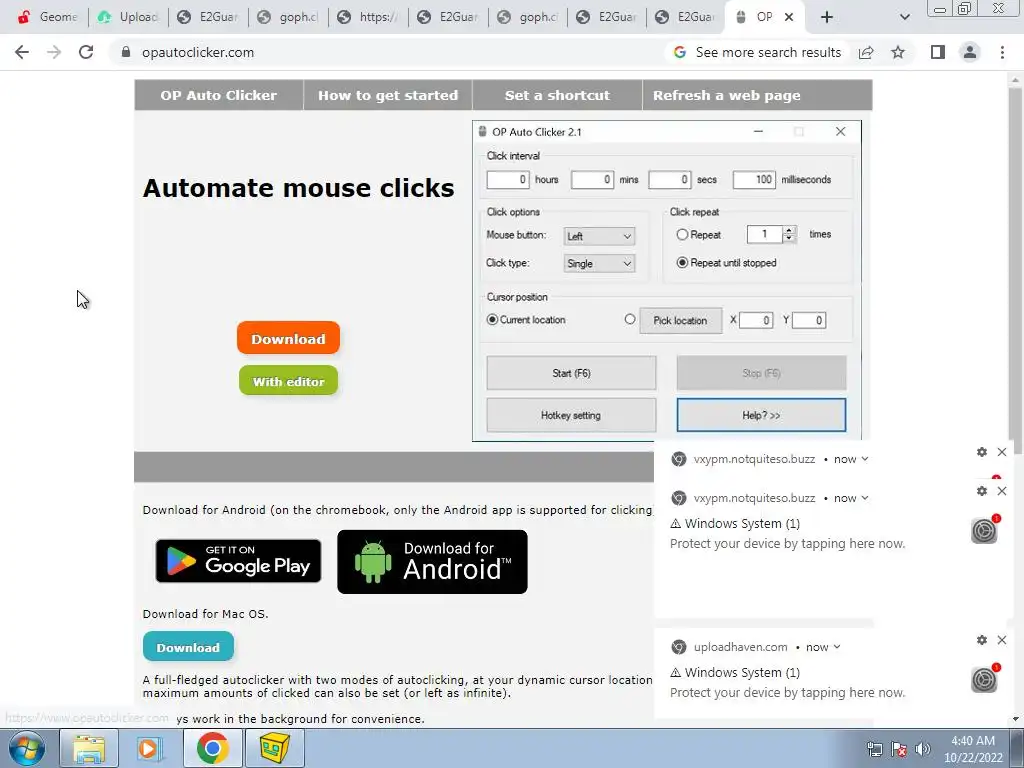Screen dimensions: 1024x768
Task: Open a new browser tab
Action: point(827,17)
